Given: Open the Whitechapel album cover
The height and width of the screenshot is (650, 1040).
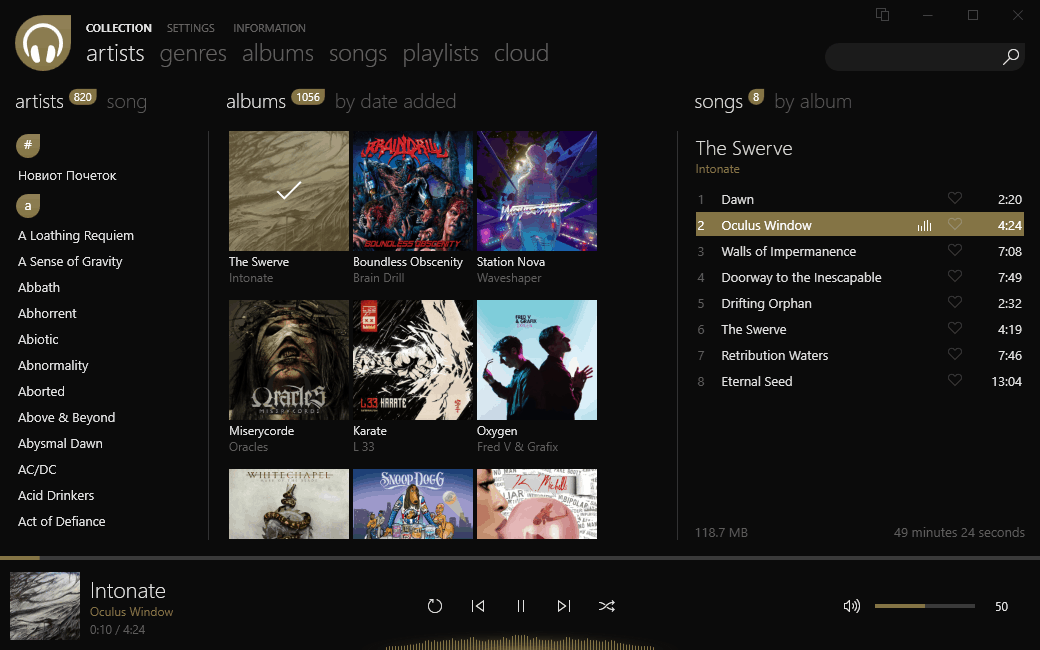Looking at the screenshot, I should tap(289, 504).
